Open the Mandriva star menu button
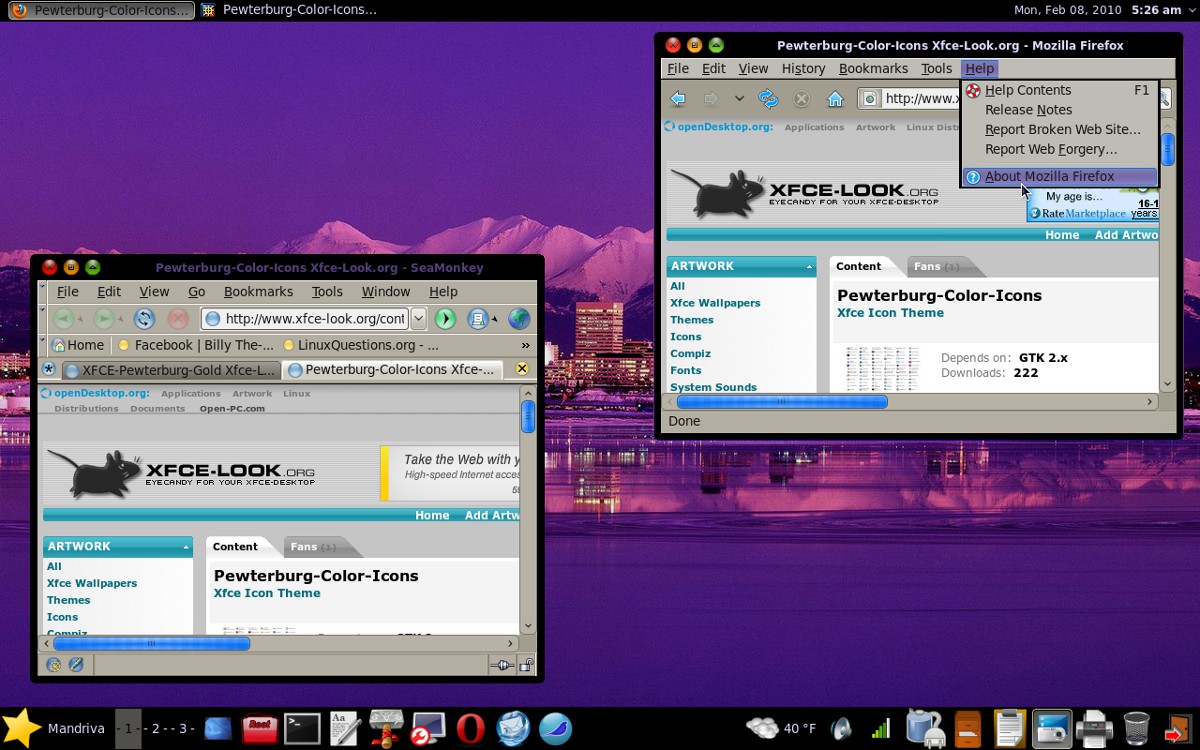This screenshot has width=1200, height=750. (21, 728)
